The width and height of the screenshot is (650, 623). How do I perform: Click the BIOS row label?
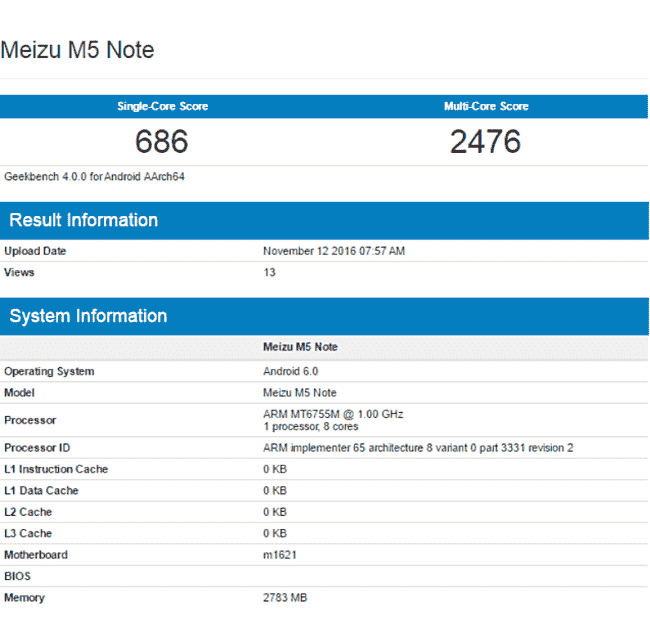pos(17,576)
